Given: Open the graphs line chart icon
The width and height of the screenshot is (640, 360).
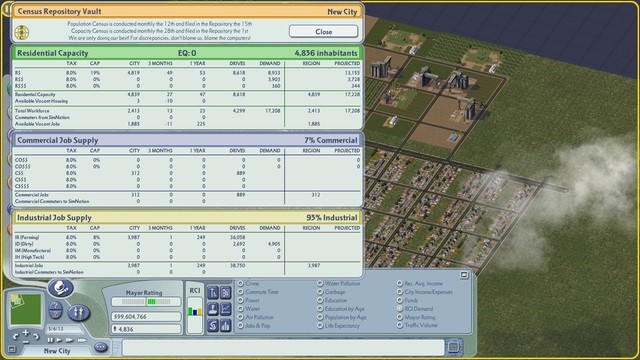Looking at the screenshot, I should click(x=226, y=309).
